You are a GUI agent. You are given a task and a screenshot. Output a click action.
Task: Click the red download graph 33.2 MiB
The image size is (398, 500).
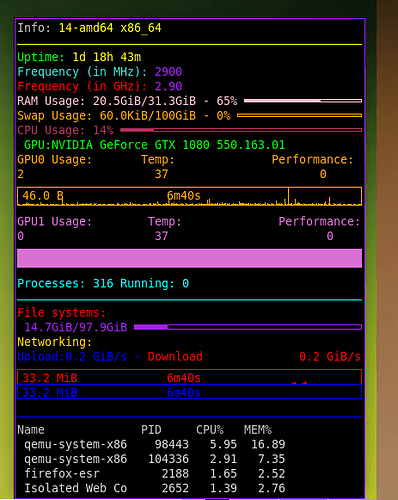point(189,377)
